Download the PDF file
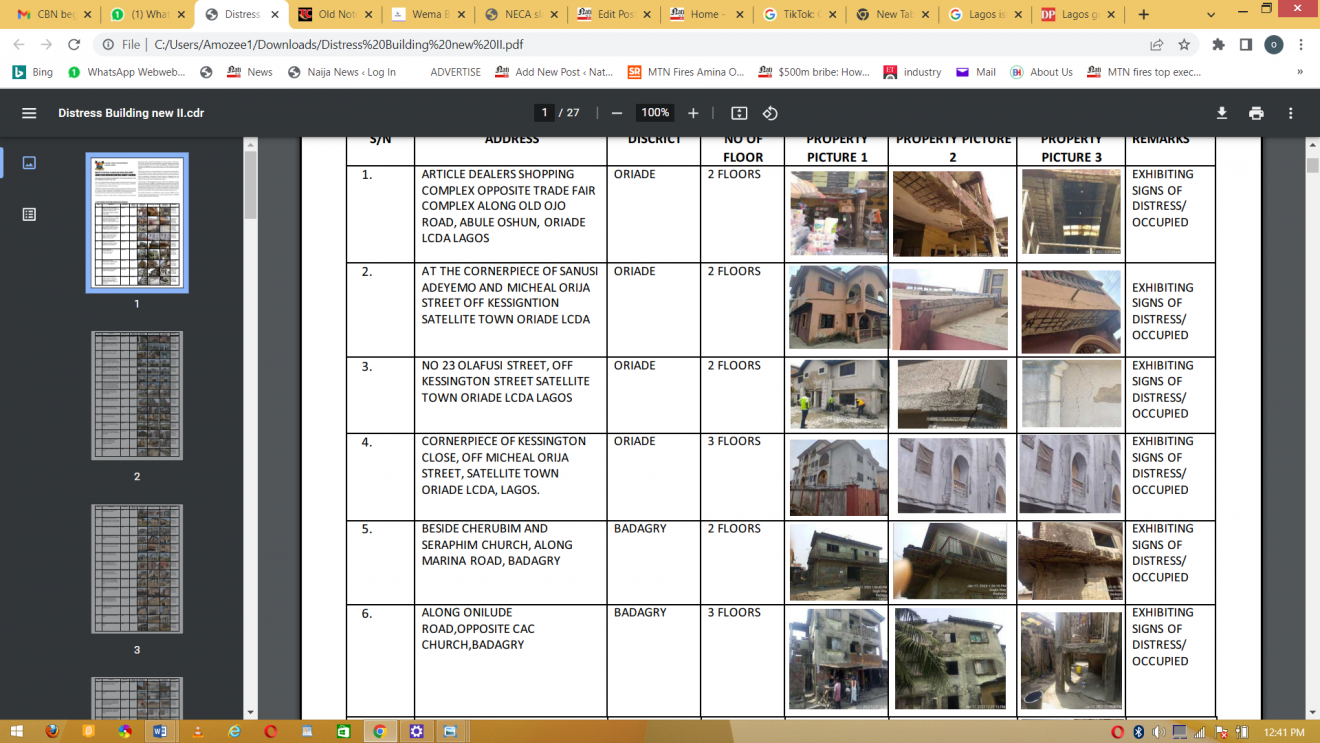 tap(1221, 113)
